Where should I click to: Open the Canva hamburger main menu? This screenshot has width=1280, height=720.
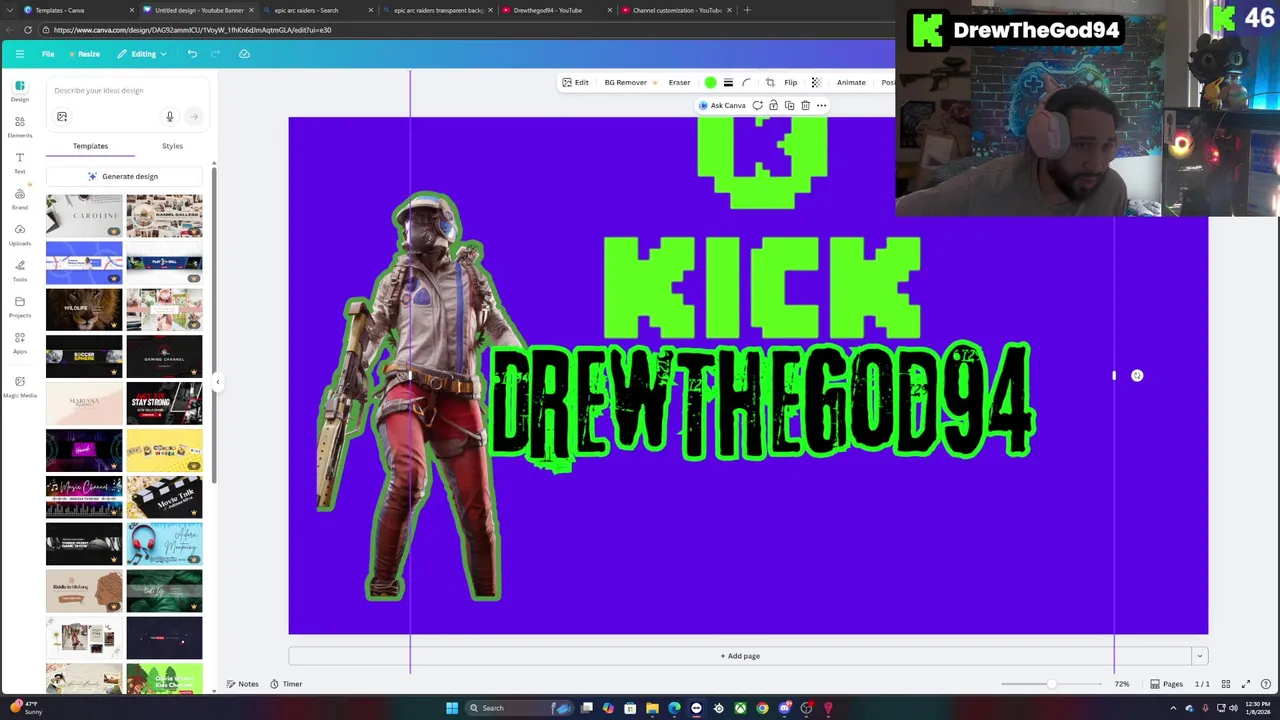point(19,54)
